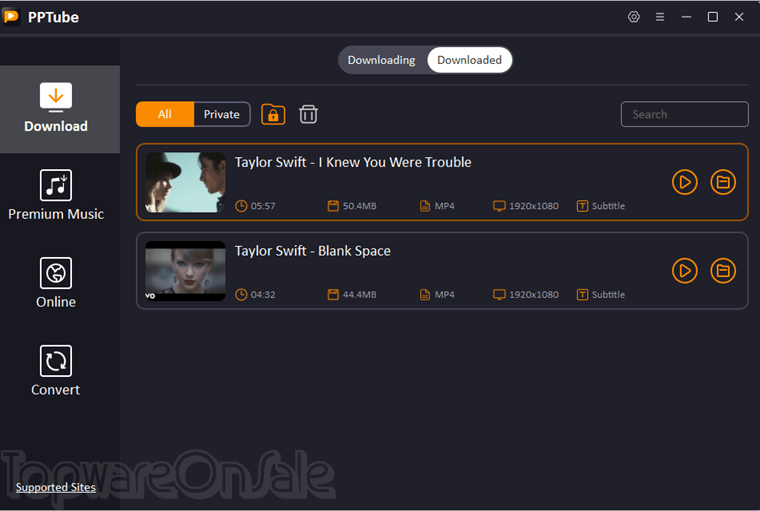Screen dimensions: 760x511
Task: Click duration 05:57 clock icon
Action: (x=241, y=206)
